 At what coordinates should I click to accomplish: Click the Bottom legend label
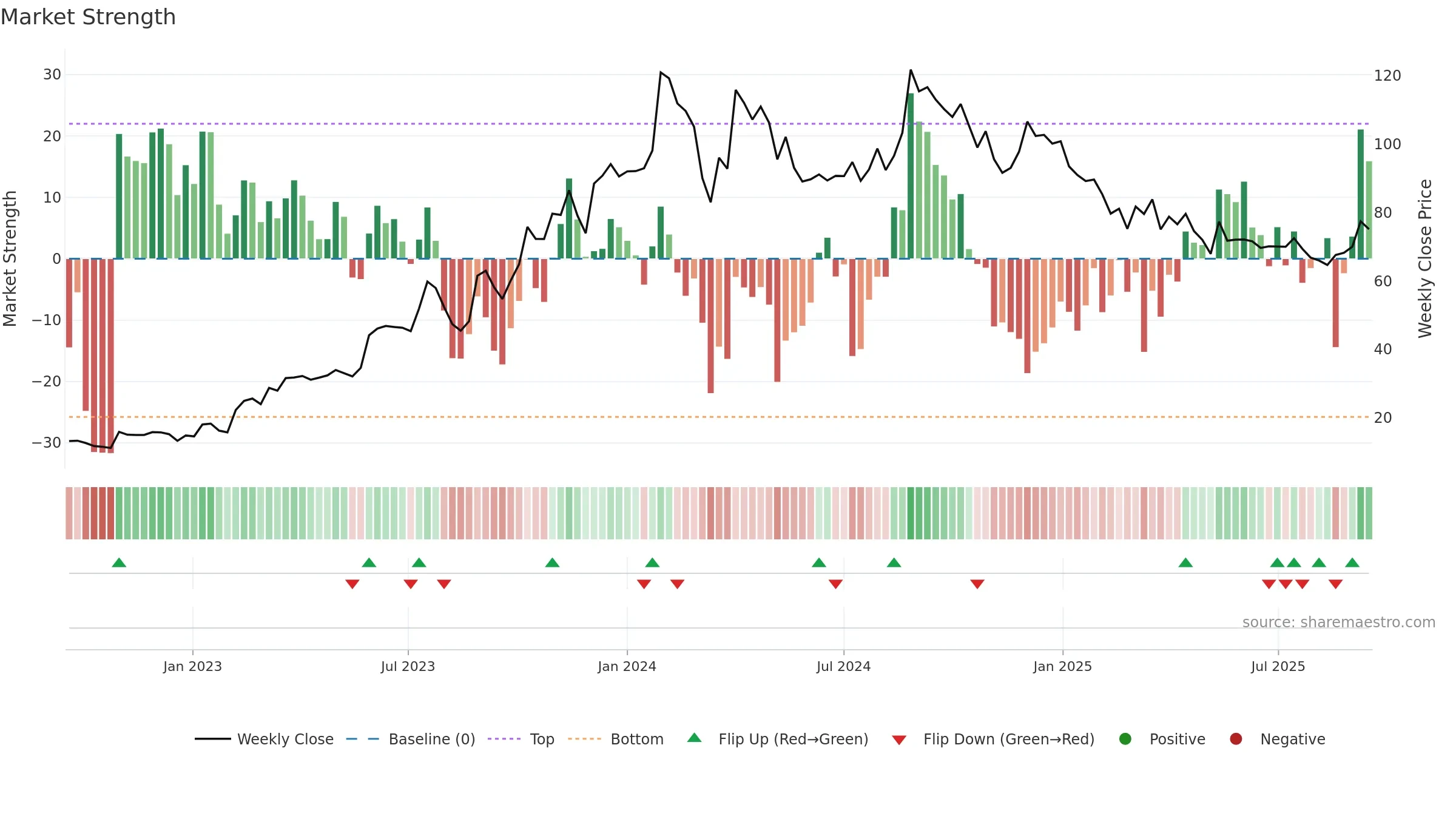pos(637,739)
